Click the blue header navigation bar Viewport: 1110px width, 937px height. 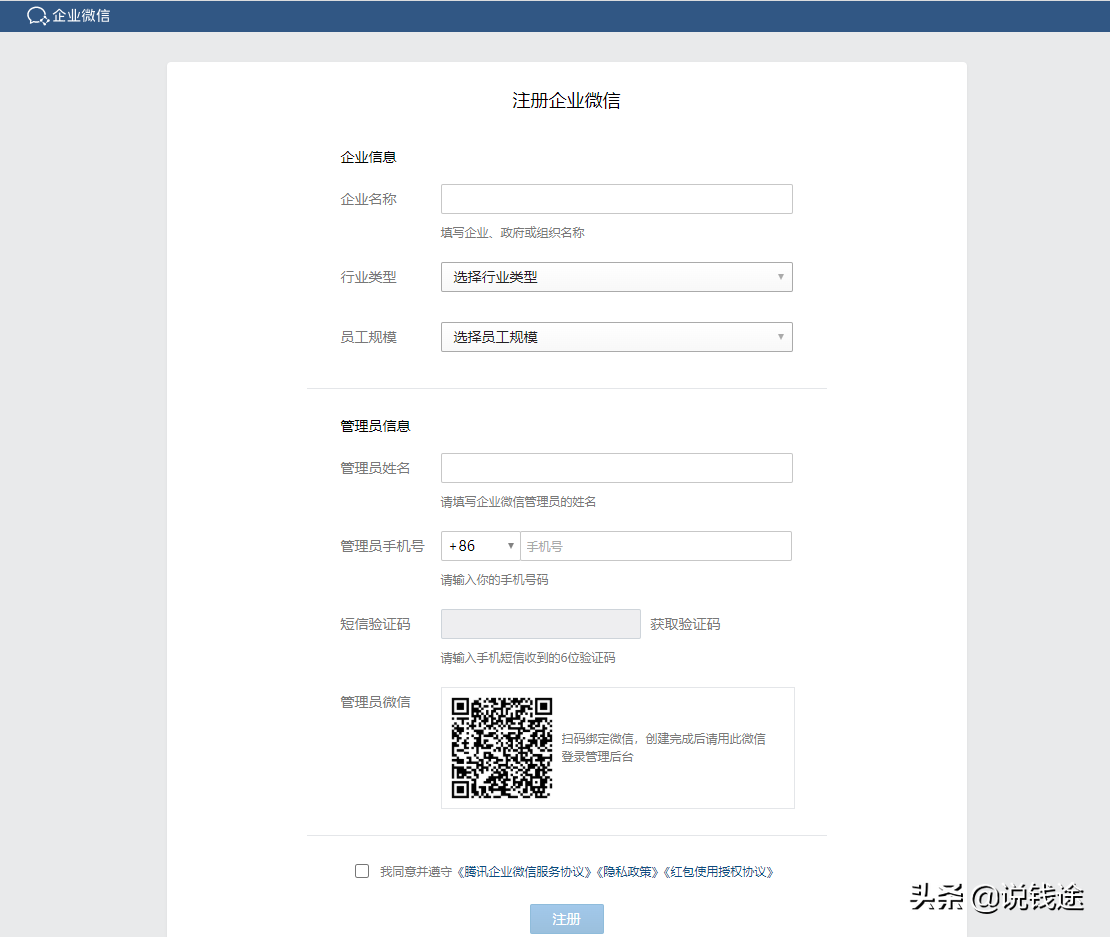555,16
